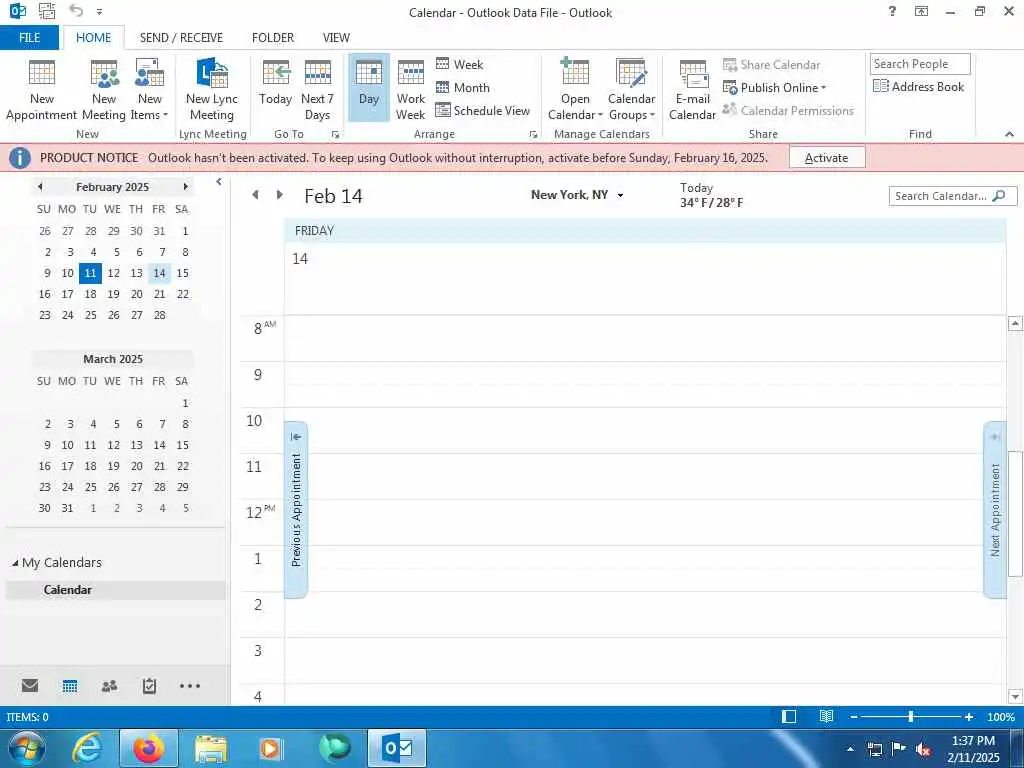Screen dimensions: 1024x768
Task: Click the Activate button
Action: [827, 157]
